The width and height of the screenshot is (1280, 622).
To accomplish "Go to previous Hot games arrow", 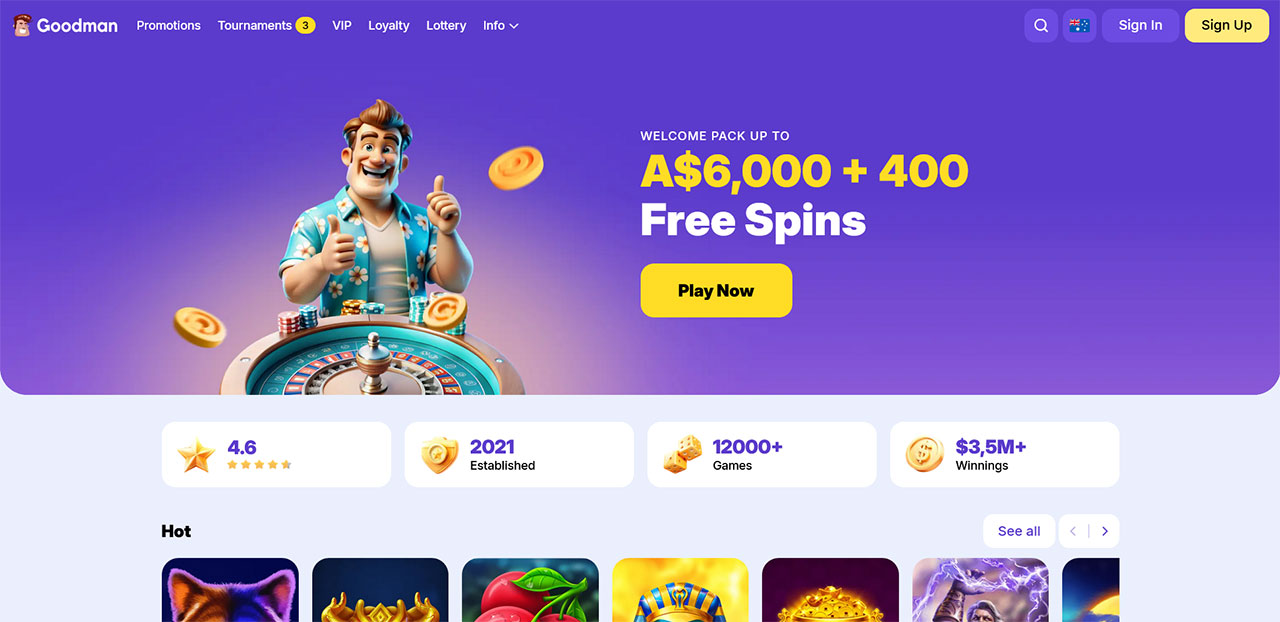I will [x=1074, y=531].
